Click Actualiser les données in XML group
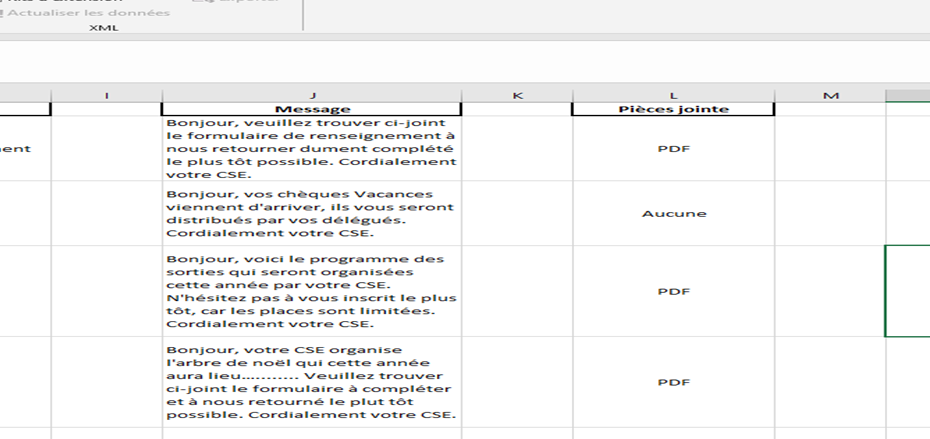 click(x=88, y=13)
